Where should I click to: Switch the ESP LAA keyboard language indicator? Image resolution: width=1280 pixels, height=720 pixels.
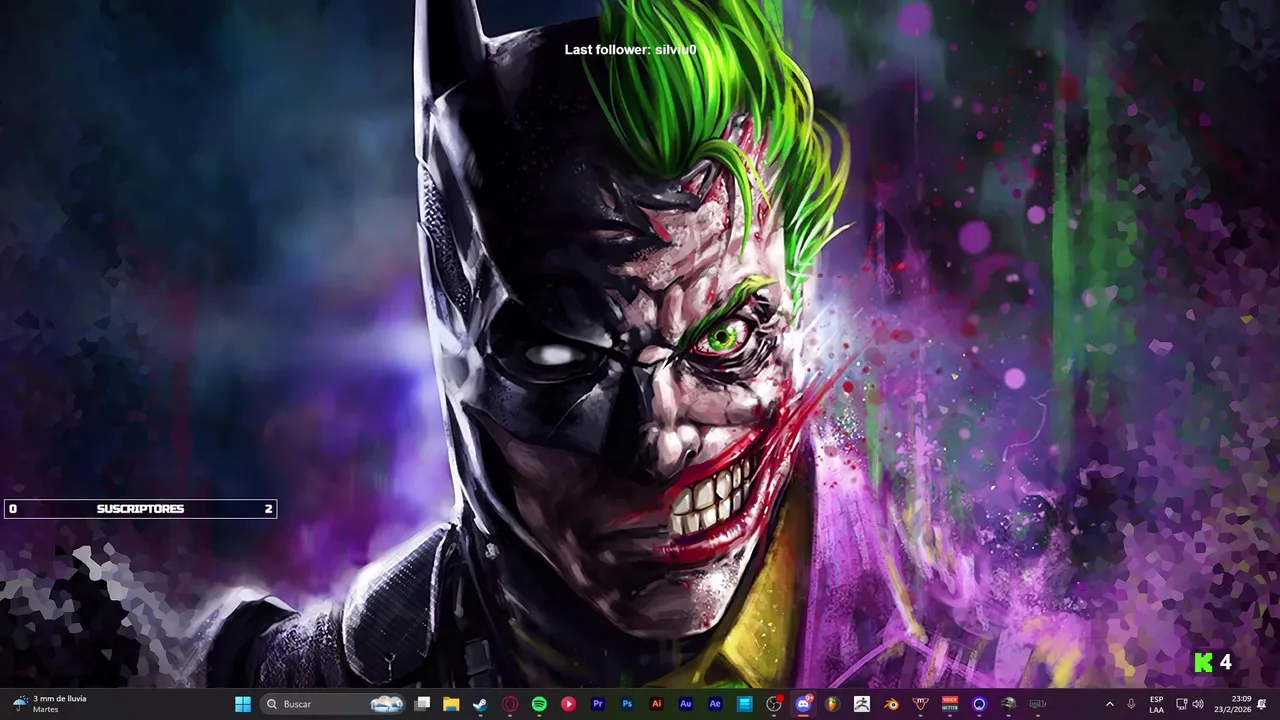point(1157,704)
